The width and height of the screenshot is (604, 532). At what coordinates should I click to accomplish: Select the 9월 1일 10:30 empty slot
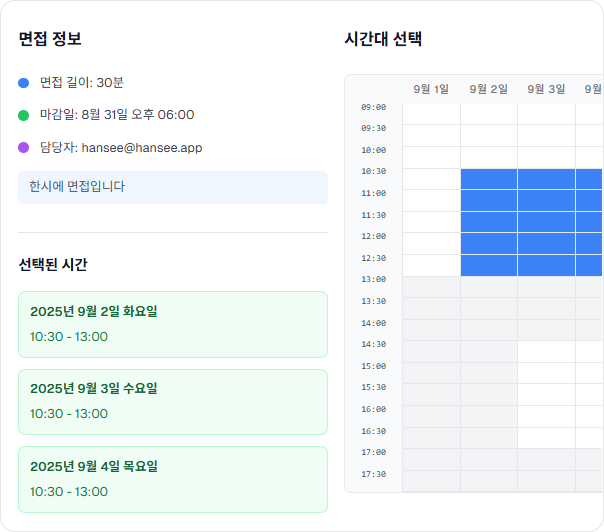pos(432,179)
